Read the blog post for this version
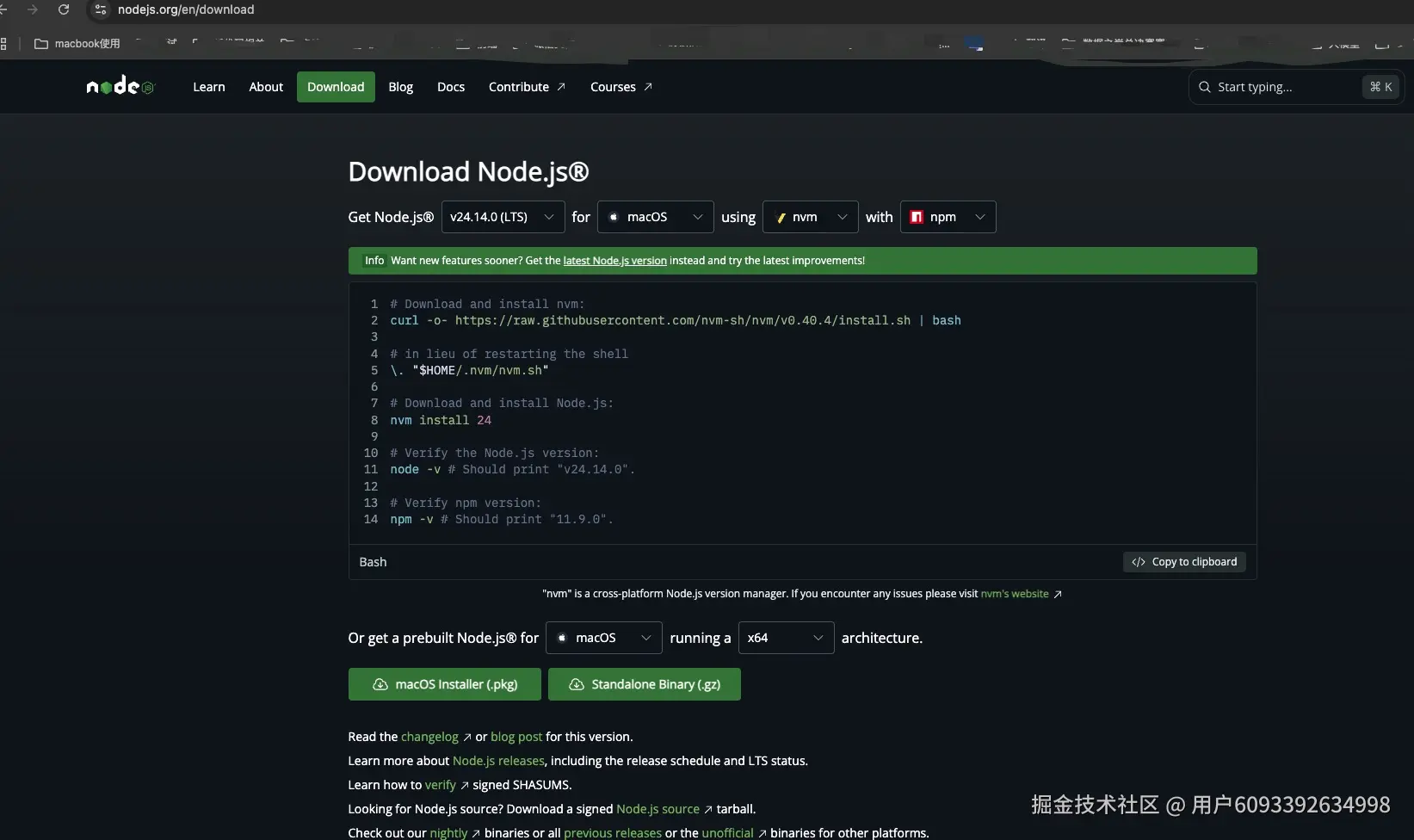1414x840 pixels. point(516,737)
